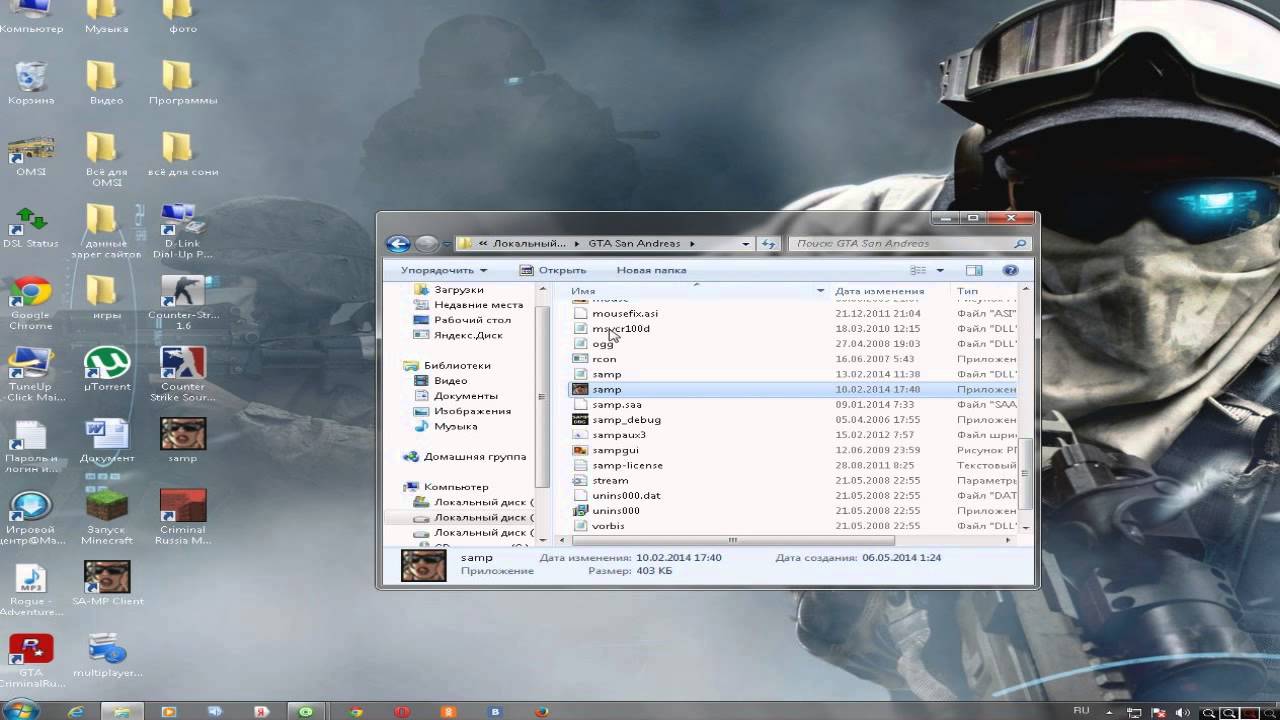This screenshot has width=1280, height=720.
Task: Open the Упорядочить dropdown menu
Action: pyautogui.click(x=444, y=270)
